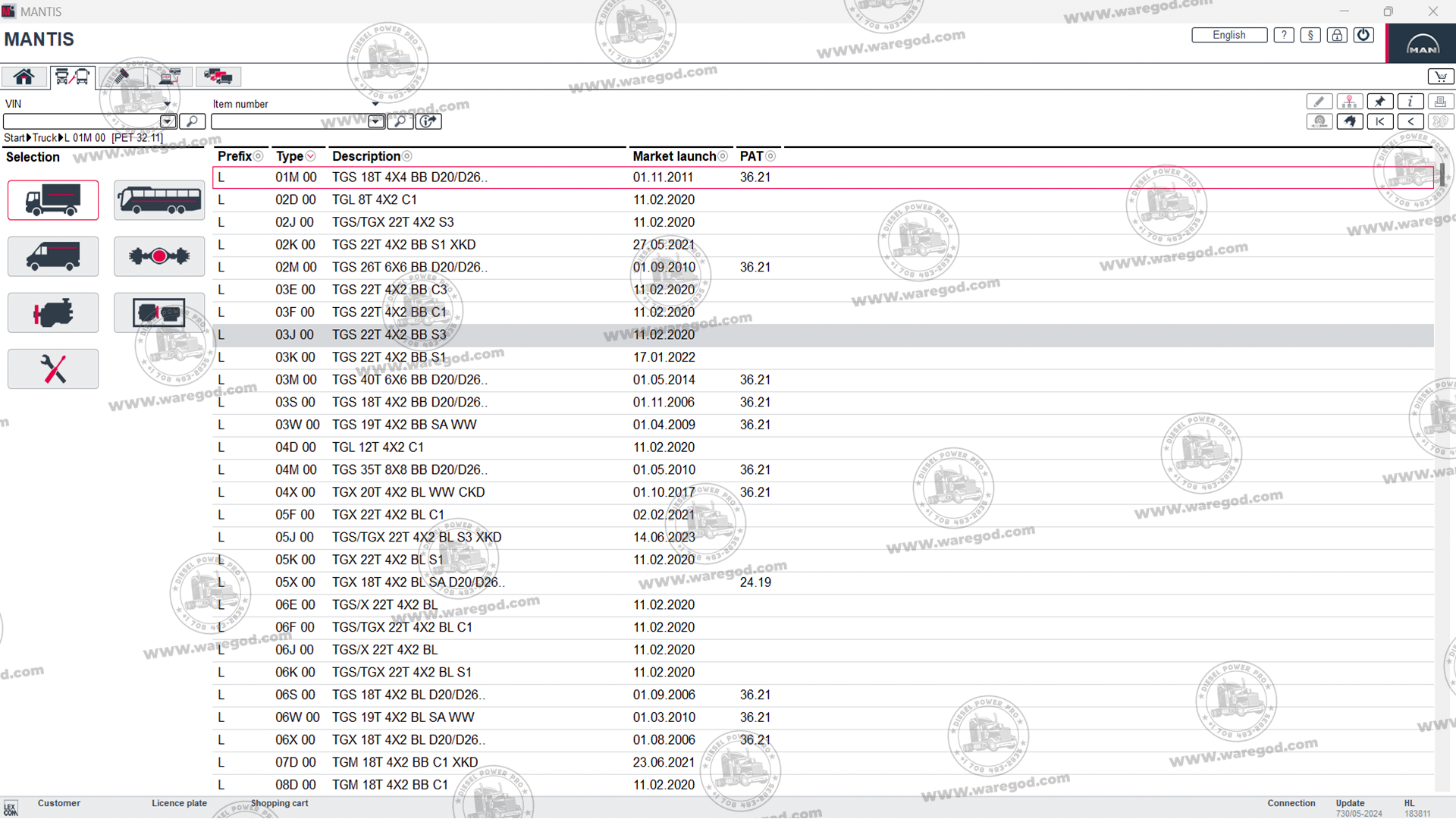Open the tools wrench selection icon
This screenshot has width=1456, height=819.
pyautogui.click(x=53, y=369)
